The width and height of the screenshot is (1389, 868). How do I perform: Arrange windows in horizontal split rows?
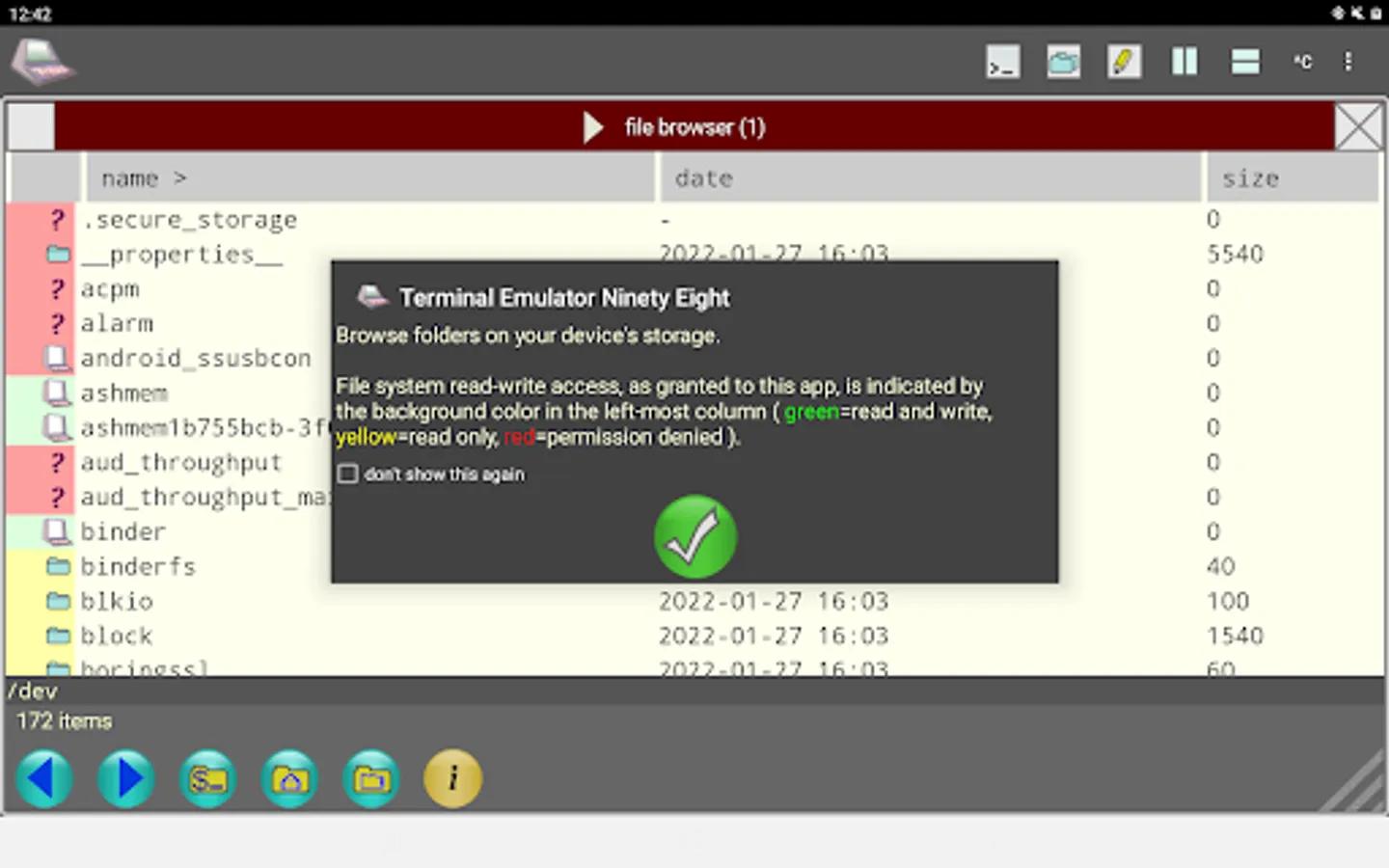coord(1245,63)
